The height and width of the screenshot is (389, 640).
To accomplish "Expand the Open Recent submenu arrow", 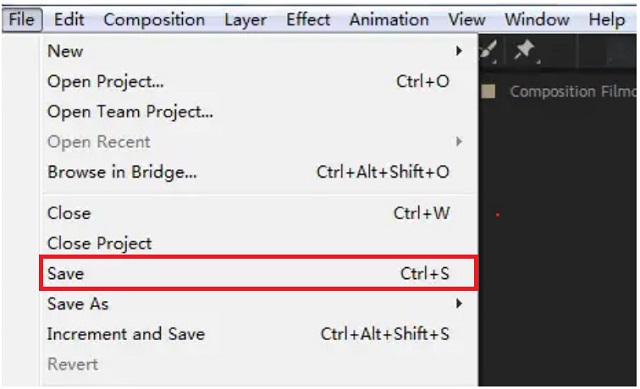I will 459,142.
